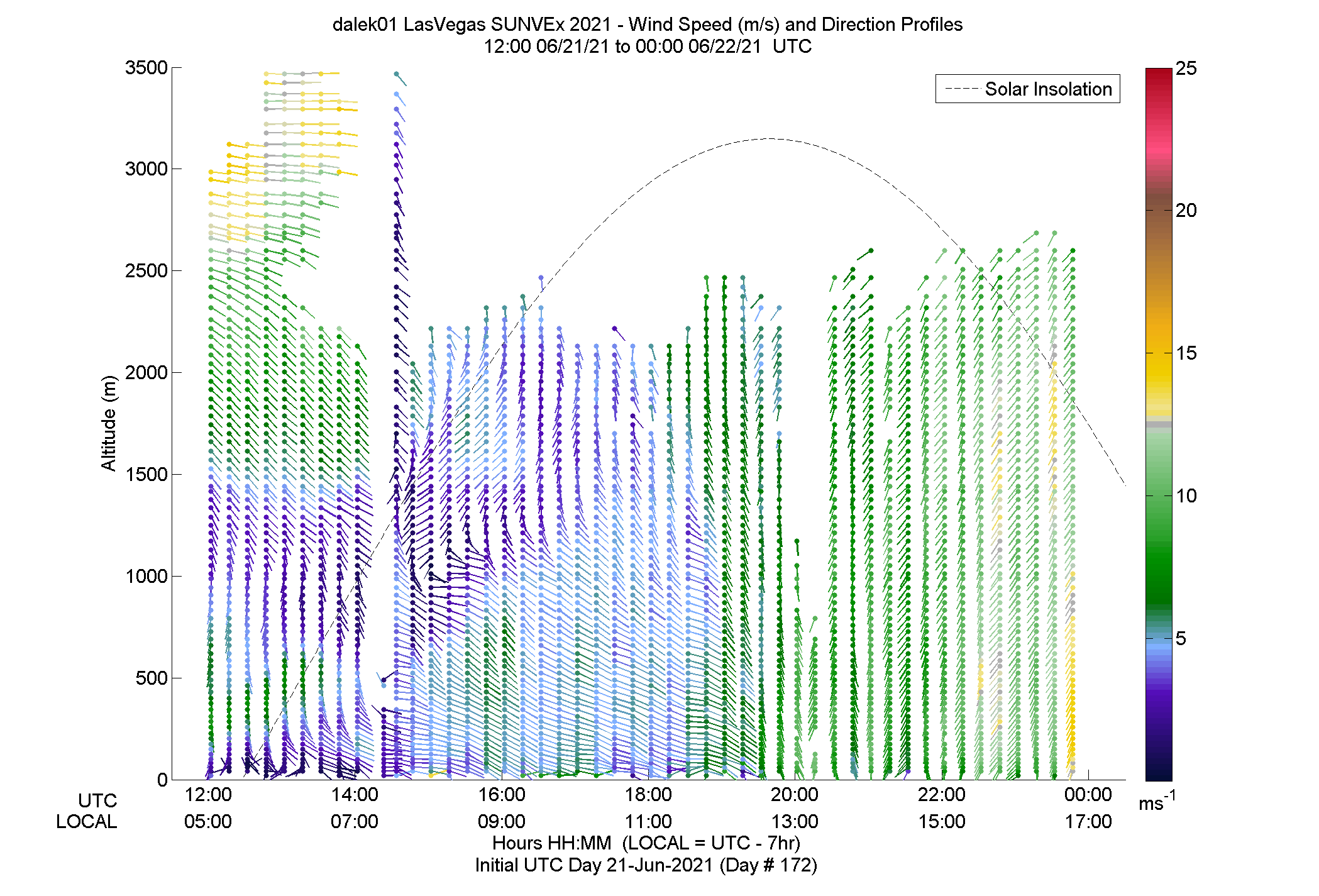Click the colorbar 15 tick label
1319x896 pixels.
[x=1186, y=353]
